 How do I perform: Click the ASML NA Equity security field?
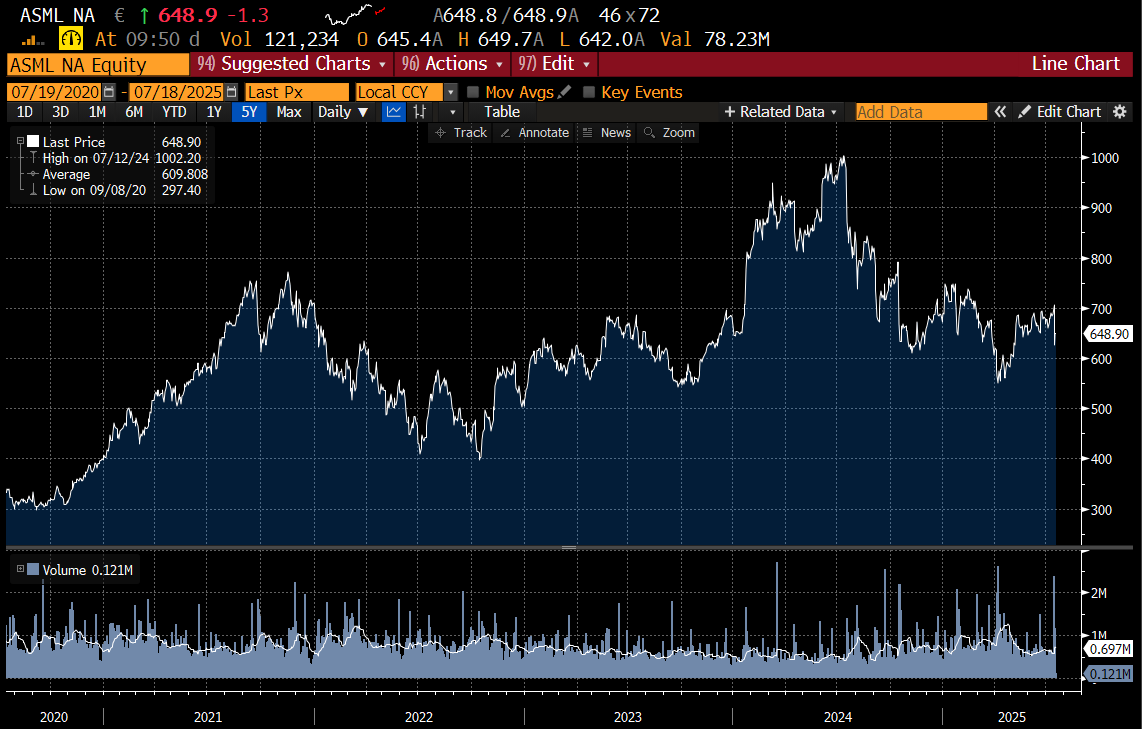tap(98, 65)
